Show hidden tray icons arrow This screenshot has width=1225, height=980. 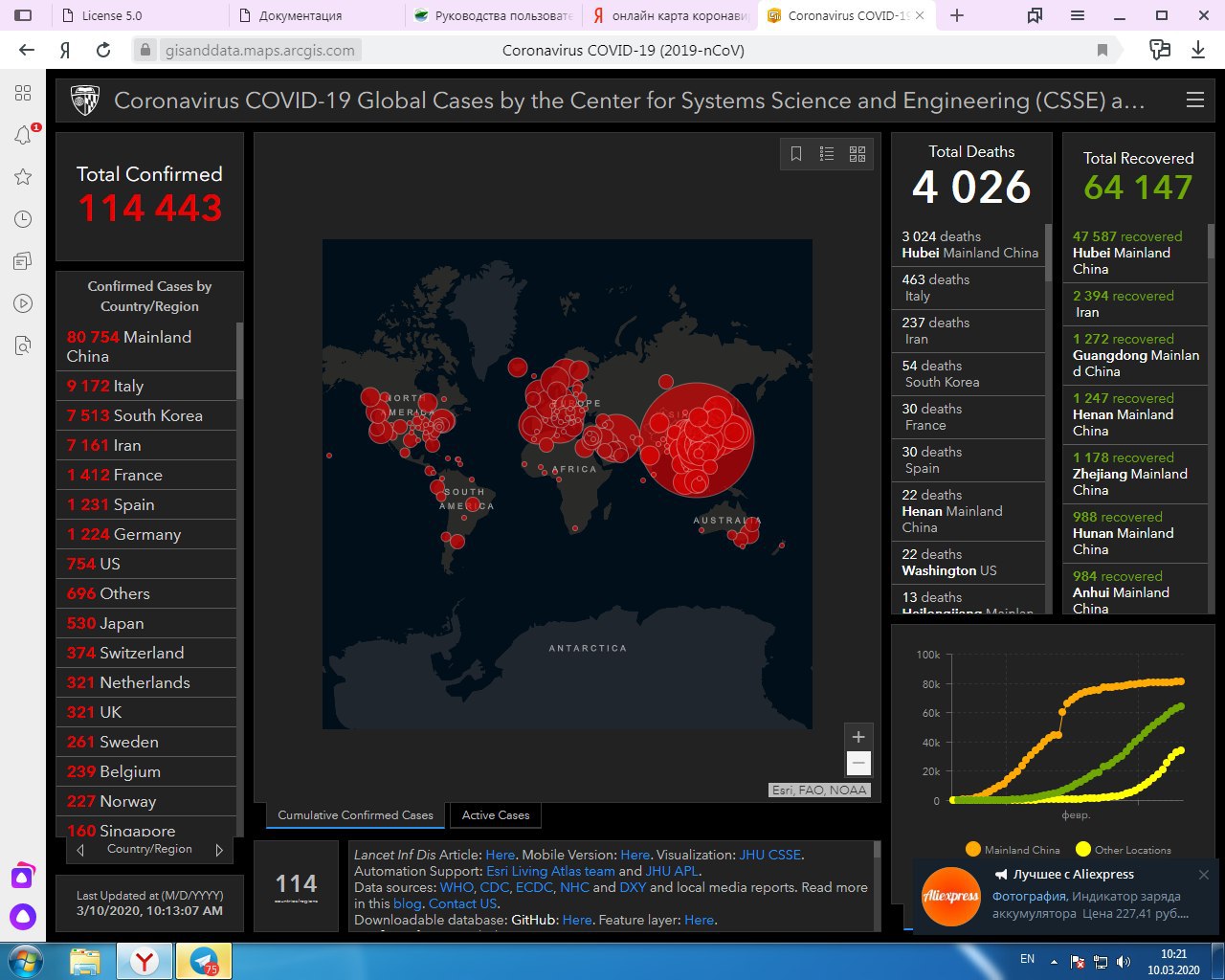click(x=1054, y=961)
